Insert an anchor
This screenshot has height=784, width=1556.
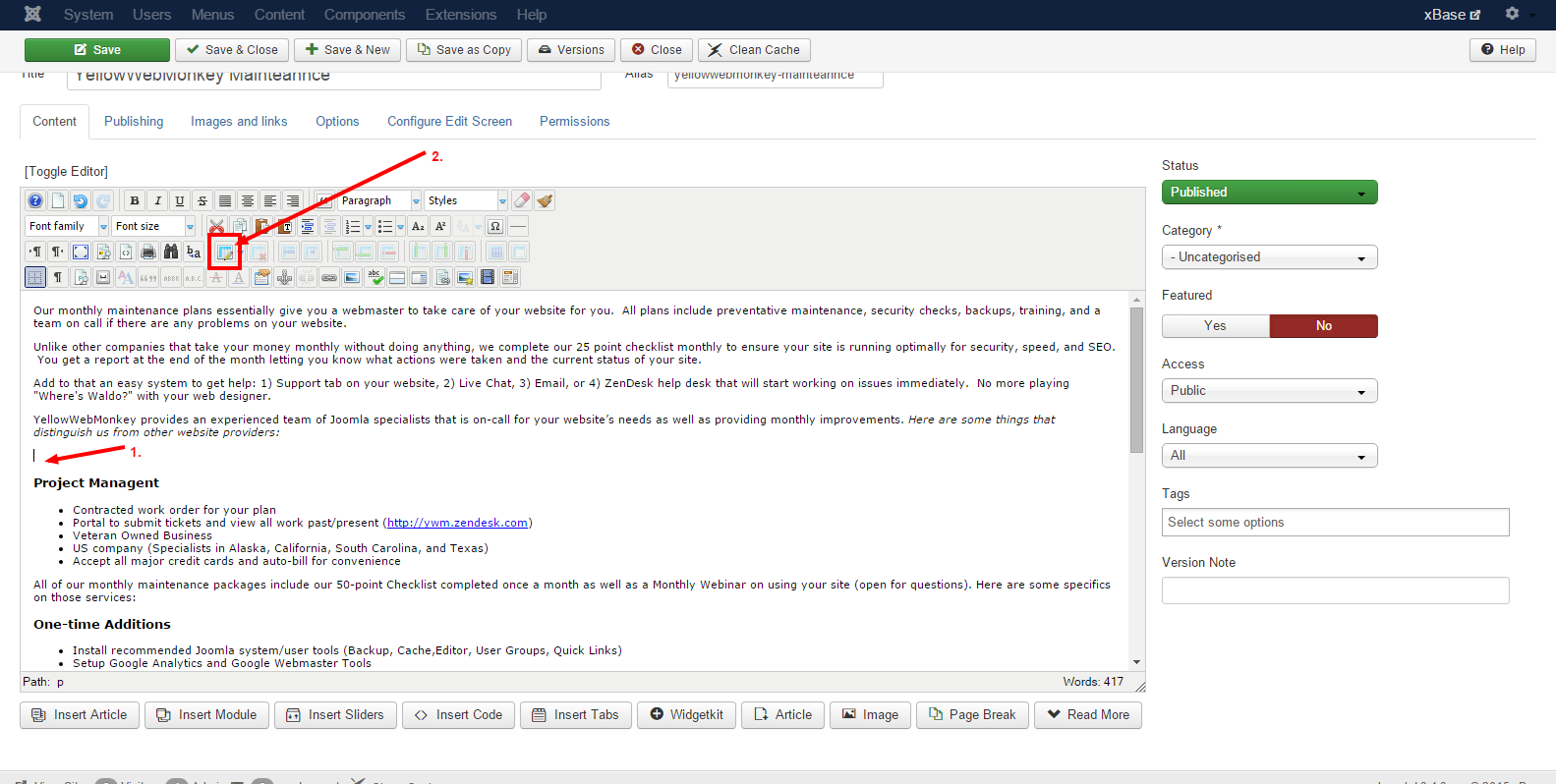[284, 277]
